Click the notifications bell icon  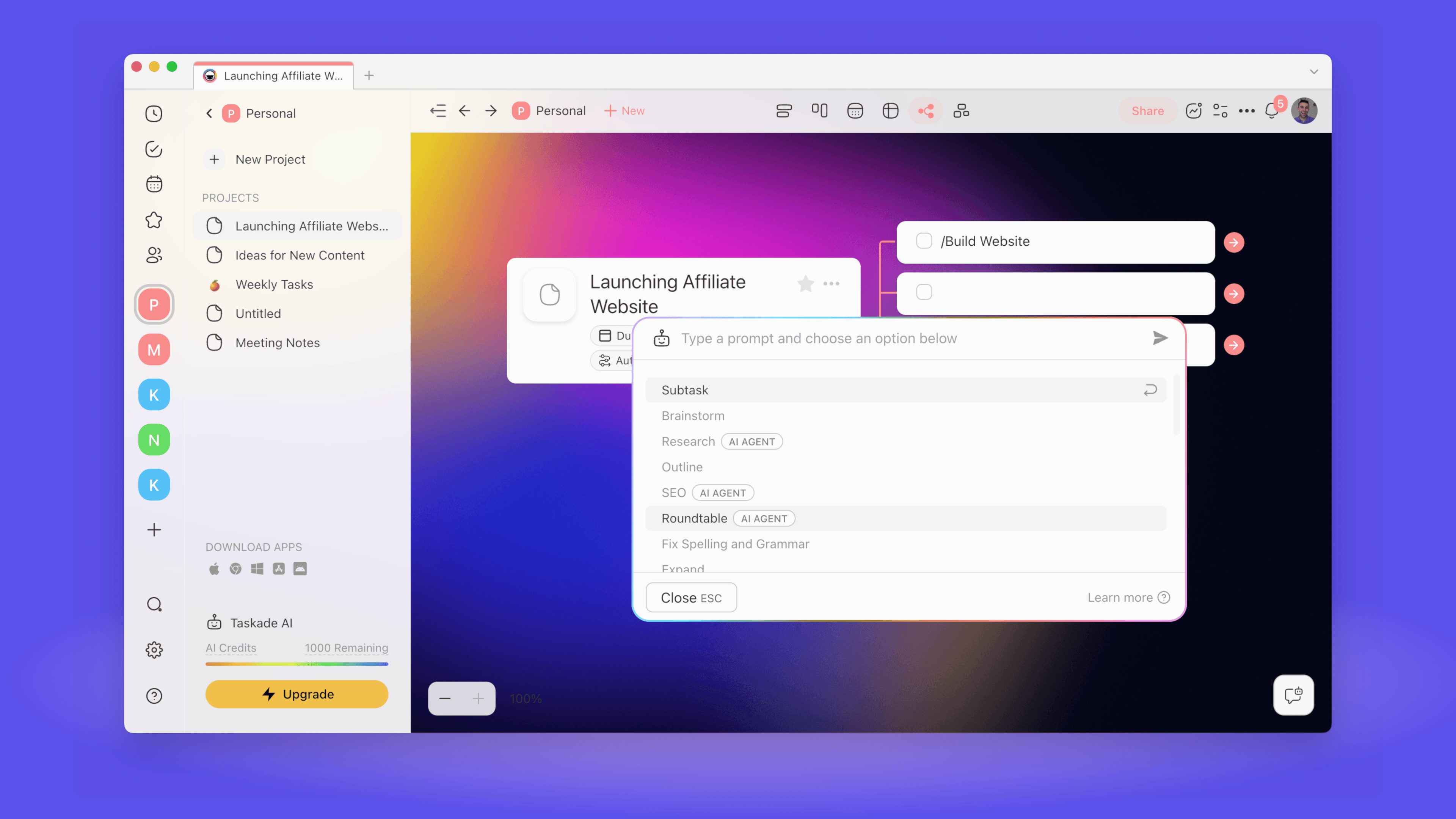(1271, 111)
